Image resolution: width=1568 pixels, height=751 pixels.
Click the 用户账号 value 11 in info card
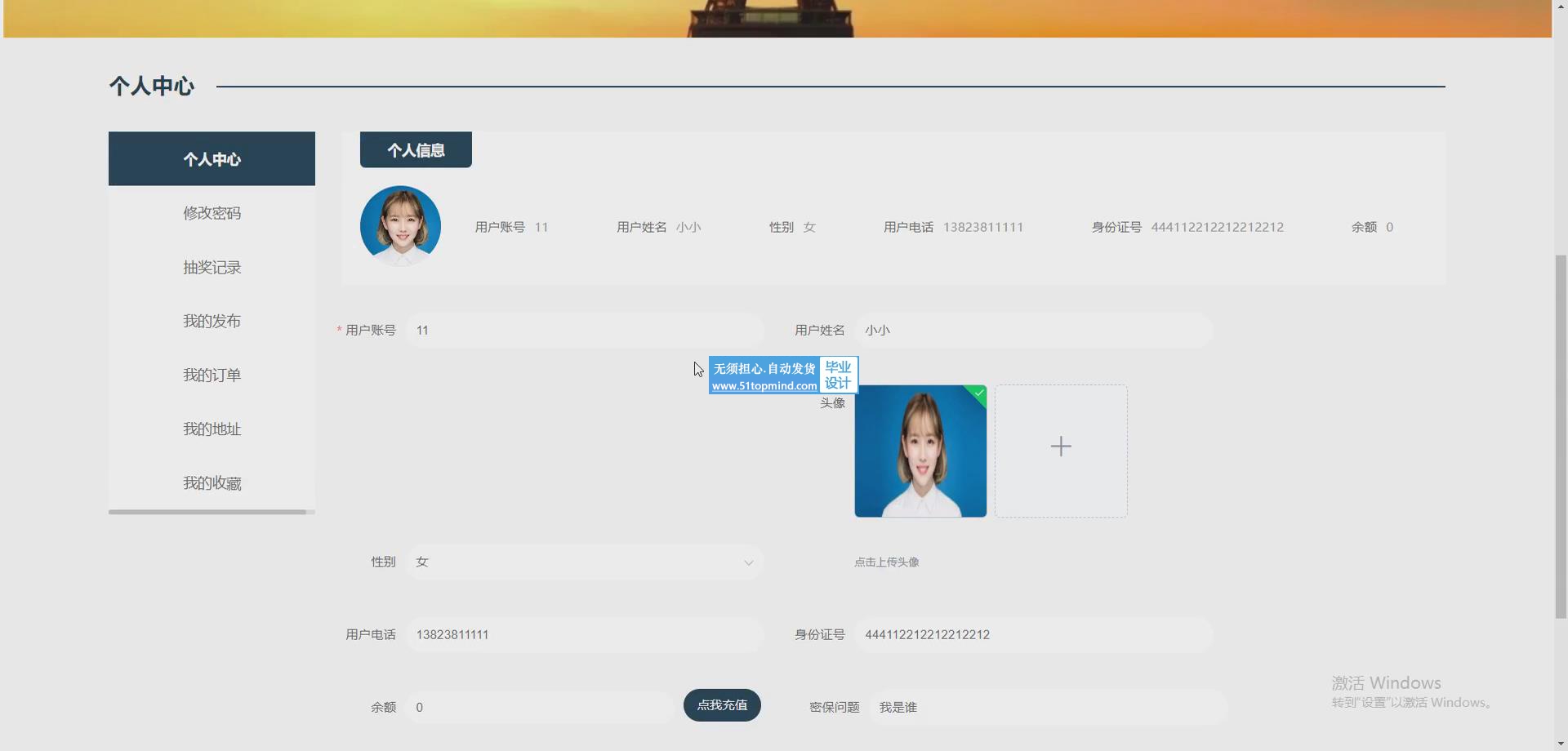click(541, 228)
